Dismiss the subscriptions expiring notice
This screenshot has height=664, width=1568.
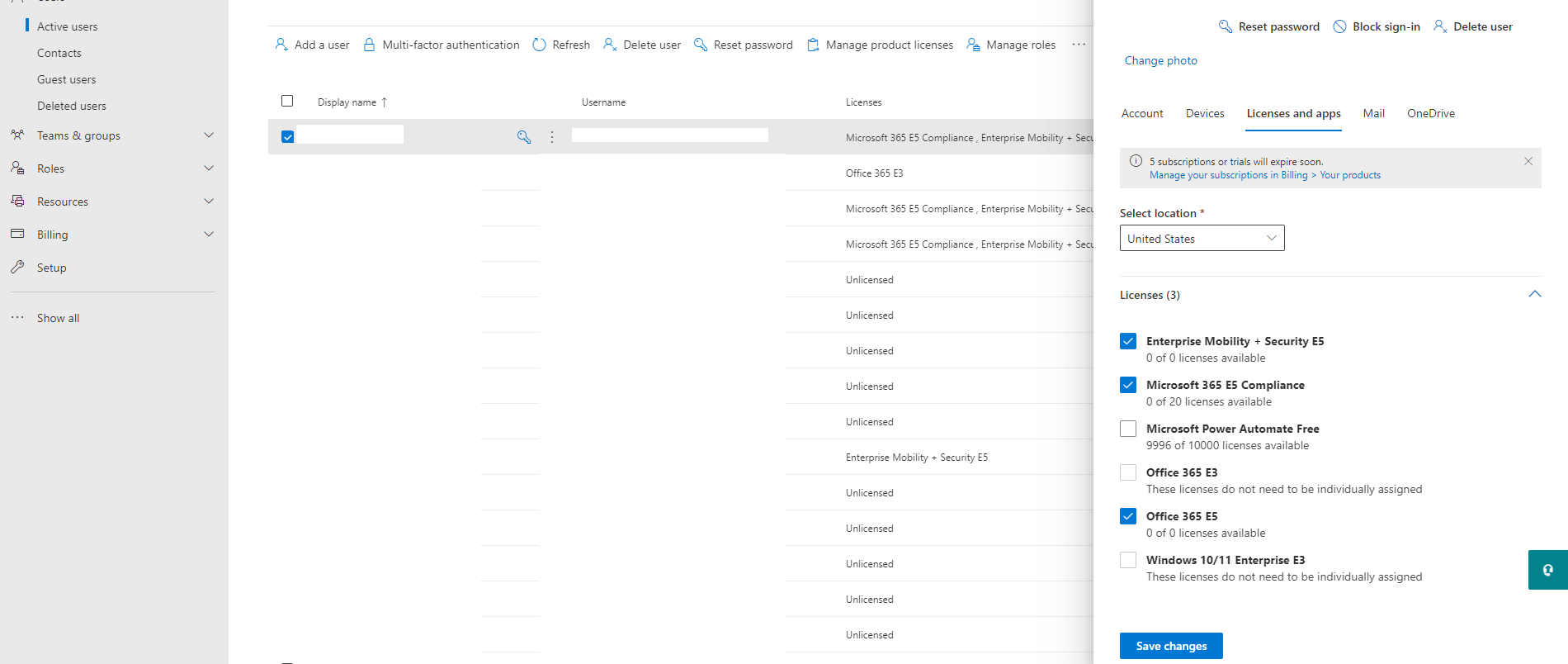1528,161
